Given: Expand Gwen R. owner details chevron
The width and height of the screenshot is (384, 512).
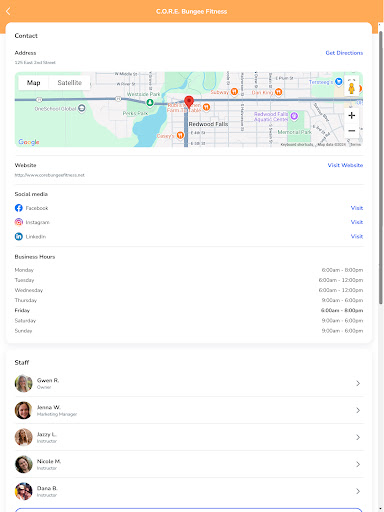Looking at the screenshot, I should point(358,383).
